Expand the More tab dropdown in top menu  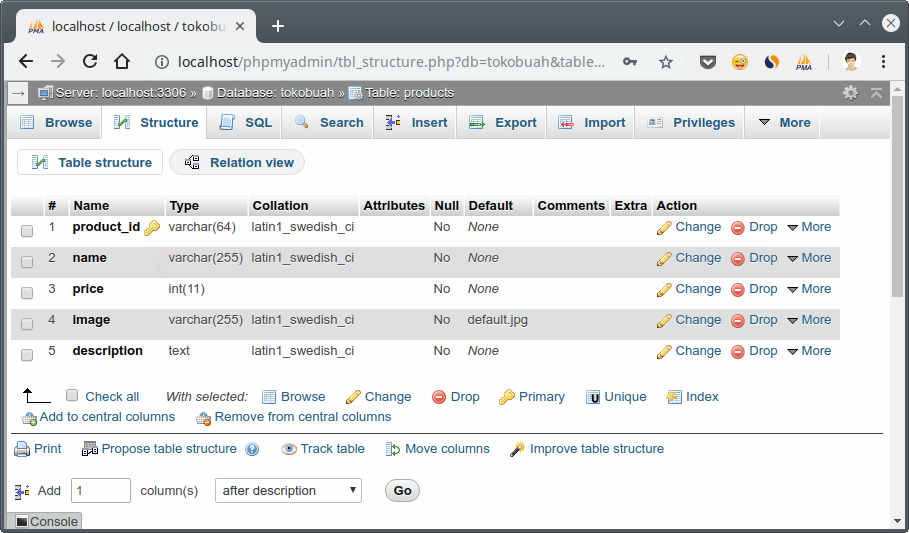[783, 123]
